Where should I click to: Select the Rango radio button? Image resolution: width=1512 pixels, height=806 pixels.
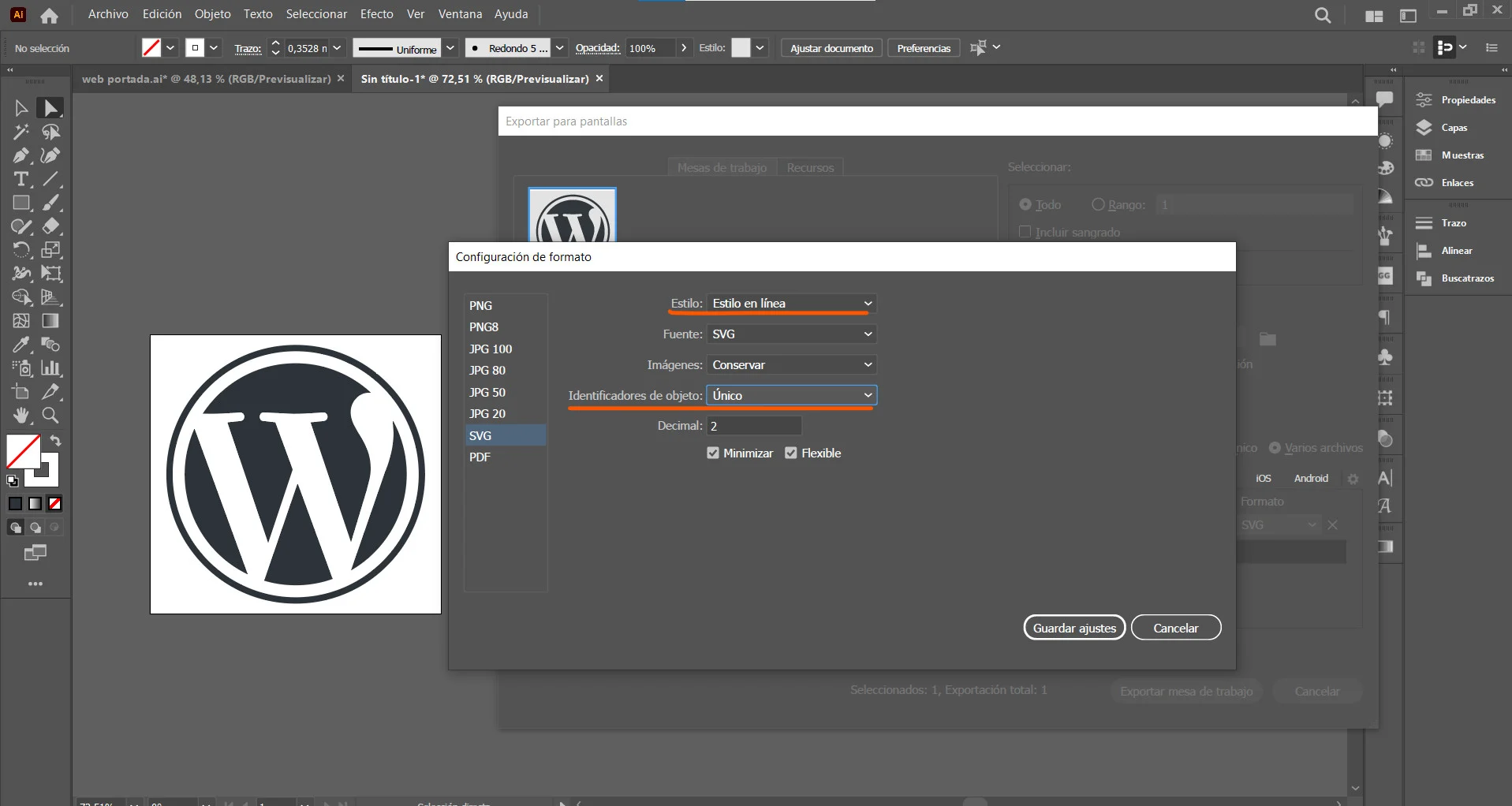click(1098, 204)
